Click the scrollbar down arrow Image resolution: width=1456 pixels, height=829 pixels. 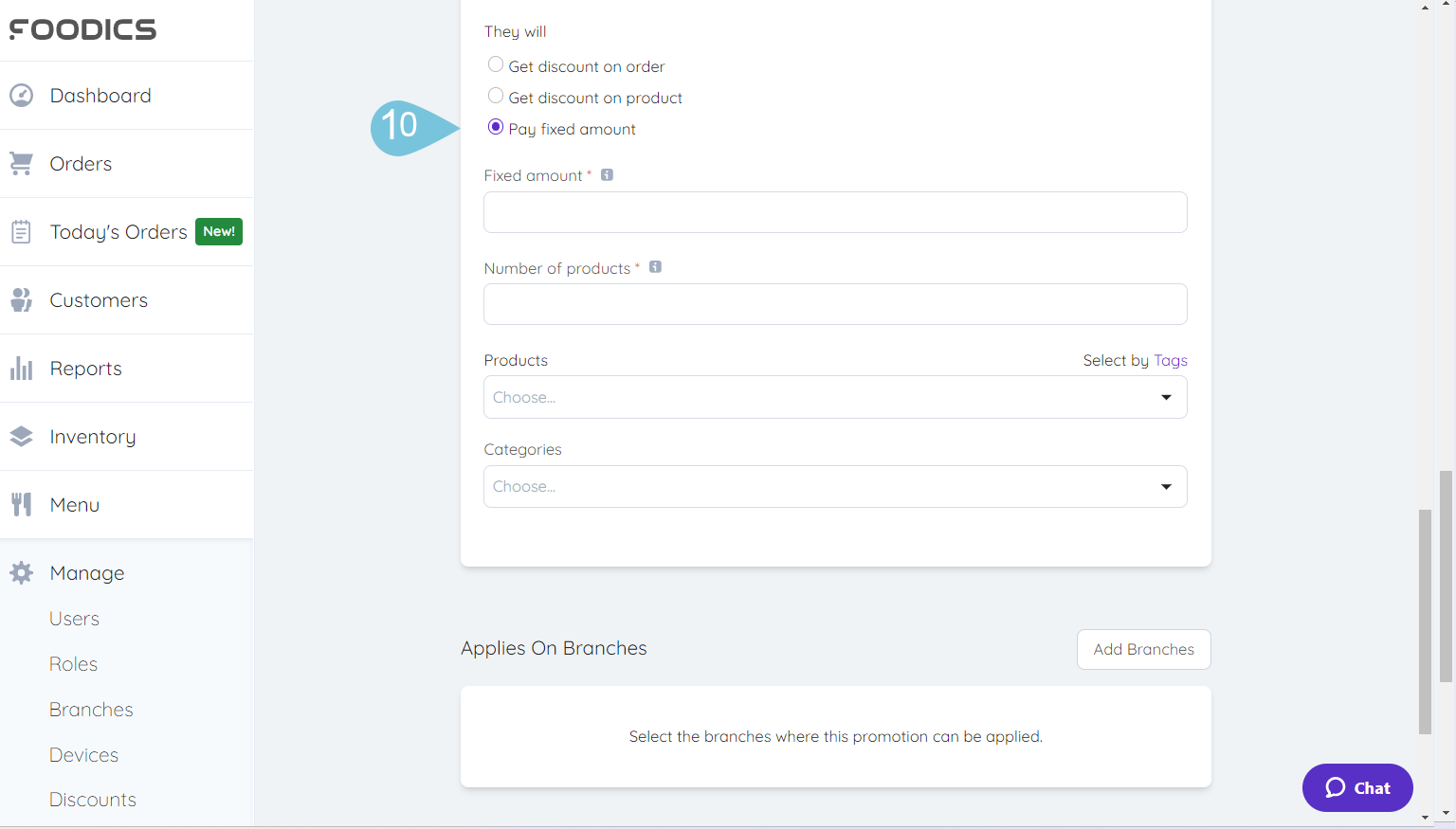1425,816
